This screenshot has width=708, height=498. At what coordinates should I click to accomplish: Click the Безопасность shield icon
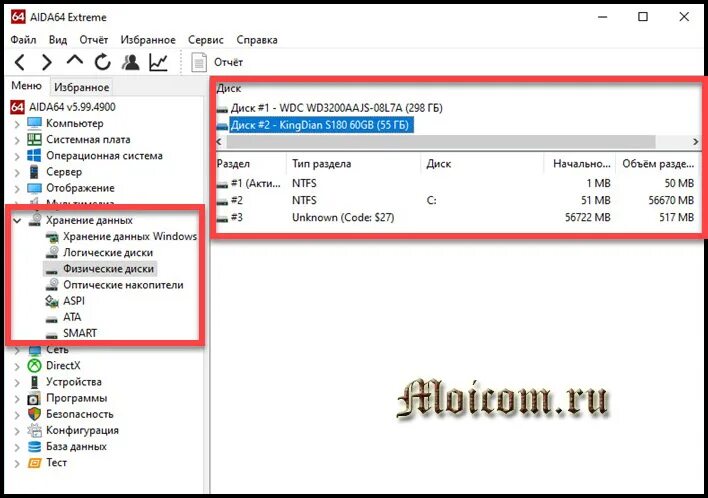(x=34, y=414)
